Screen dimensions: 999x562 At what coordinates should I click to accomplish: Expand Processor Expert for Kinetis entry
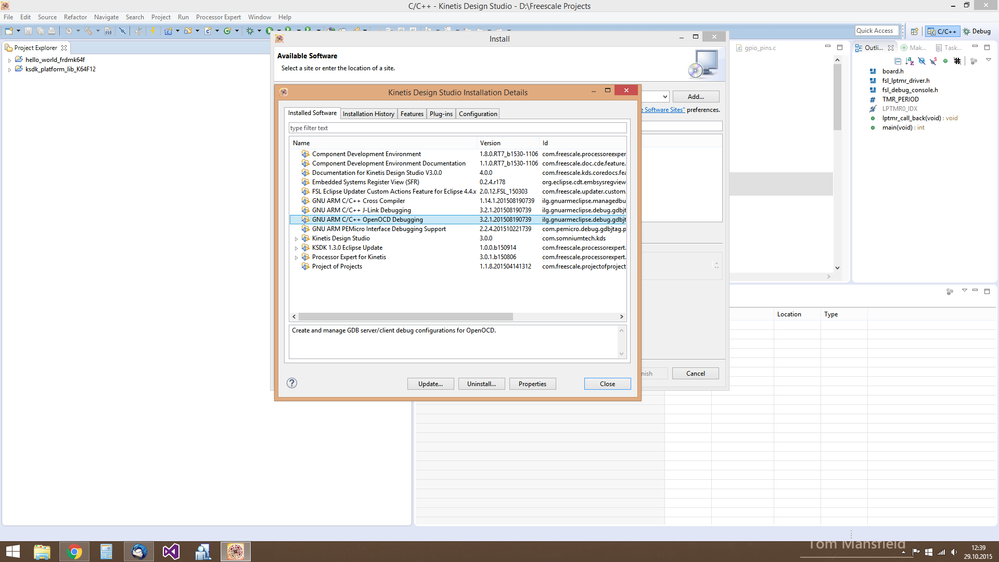pos(296,257)
